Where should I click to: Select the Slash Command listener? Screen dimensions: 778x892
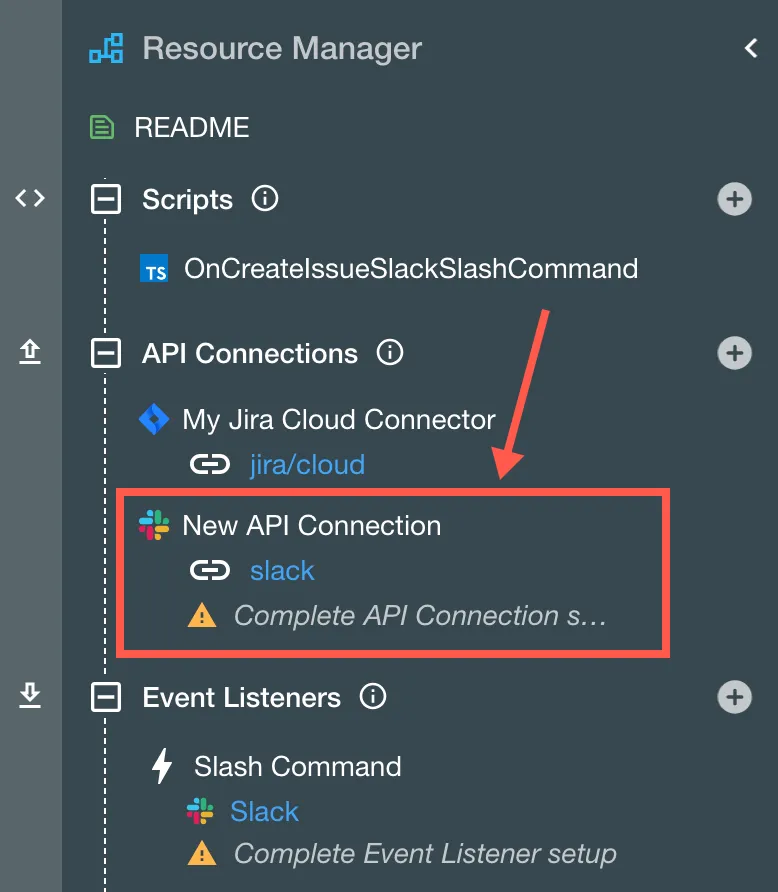(297, 766)
